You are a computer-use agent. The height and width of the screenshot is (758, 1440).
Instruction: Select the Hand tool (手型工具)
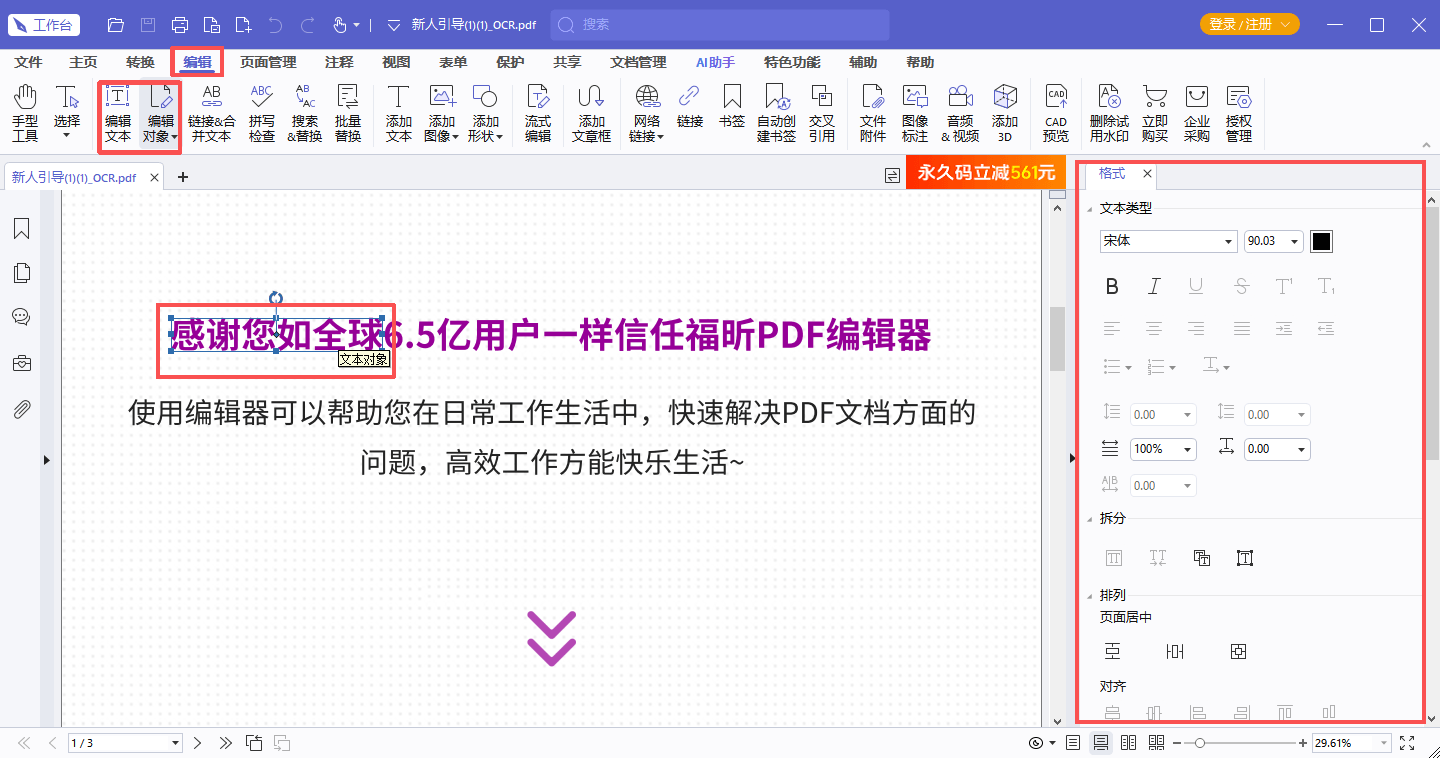25,112
